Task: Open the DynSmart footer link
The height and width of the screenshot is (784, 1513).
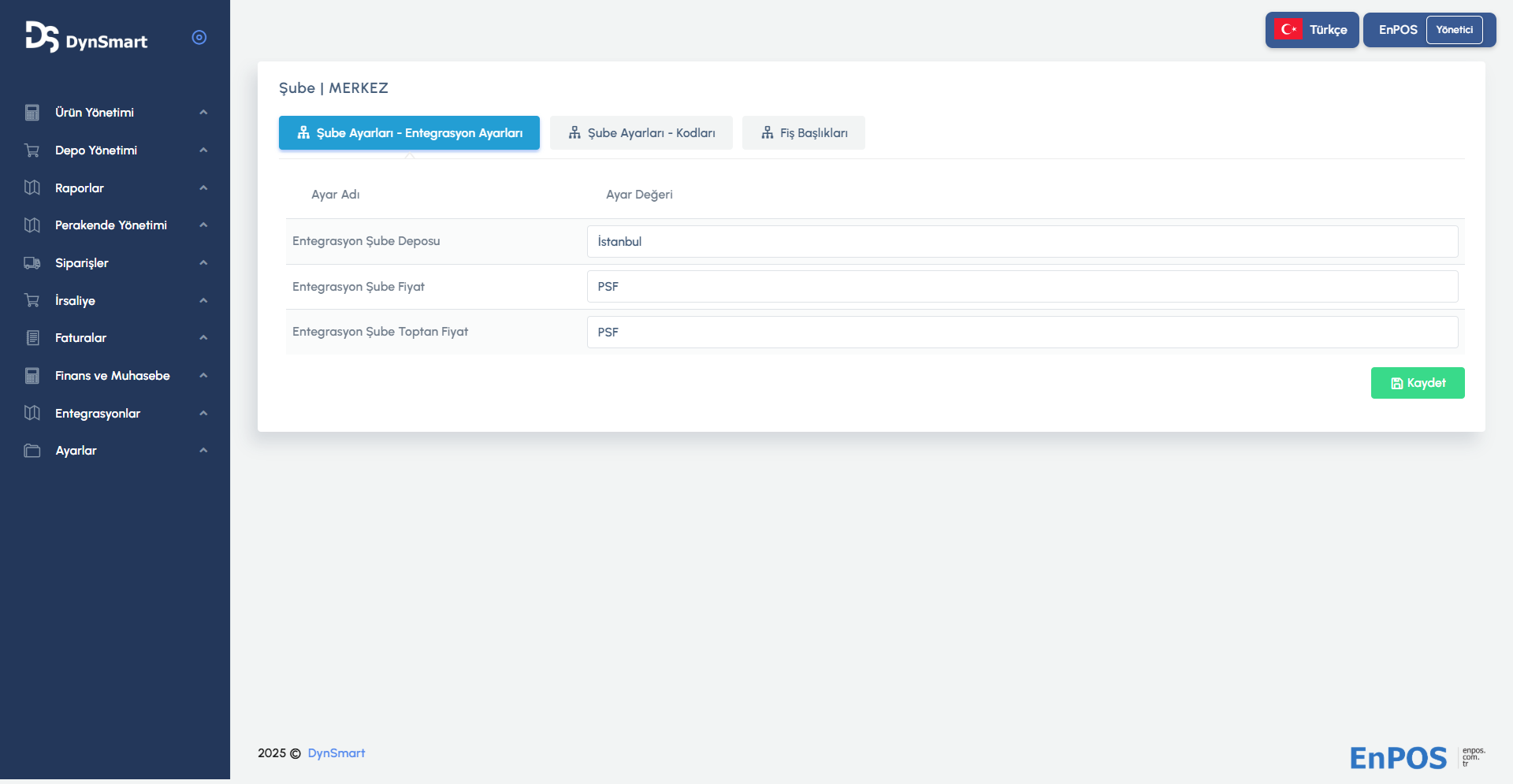Action: pos(336,753)
